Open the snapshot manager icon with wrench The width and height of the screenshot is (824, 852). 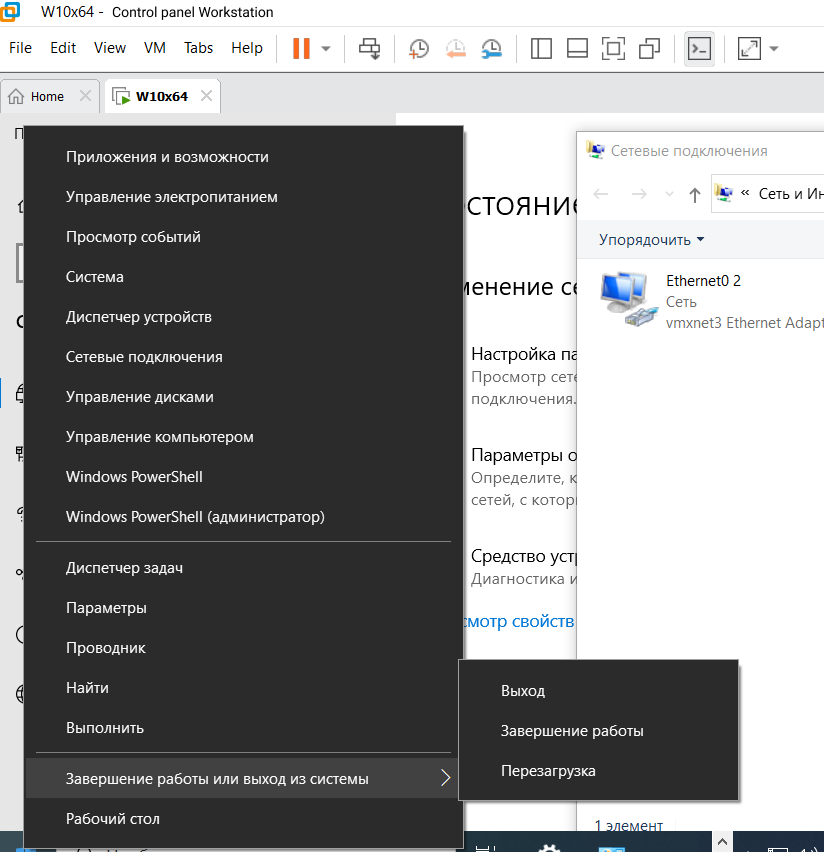(492, 48)
